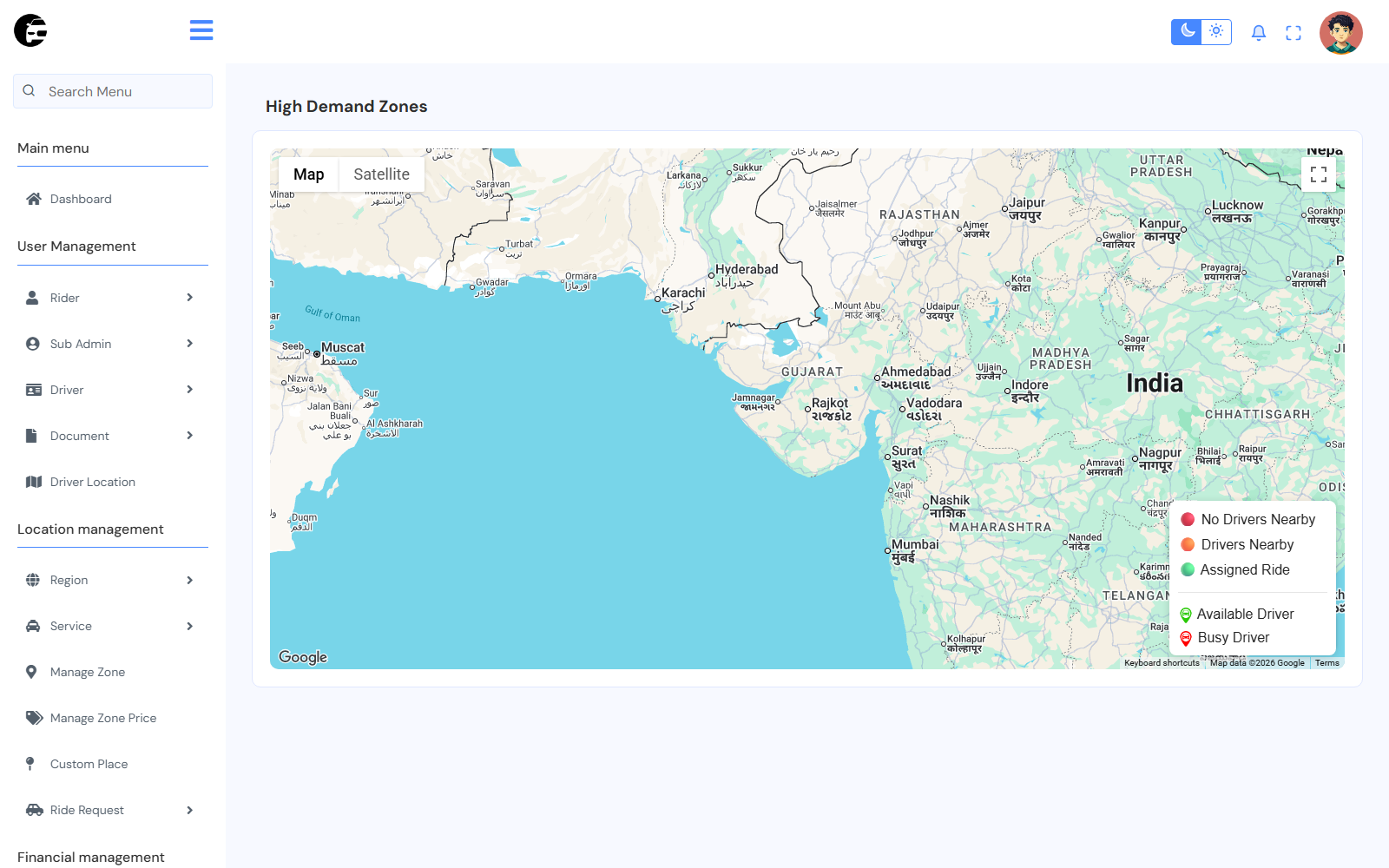Screen dimensions: 1389x868
Task: Click the app logo in header
Action: [30, 30]
